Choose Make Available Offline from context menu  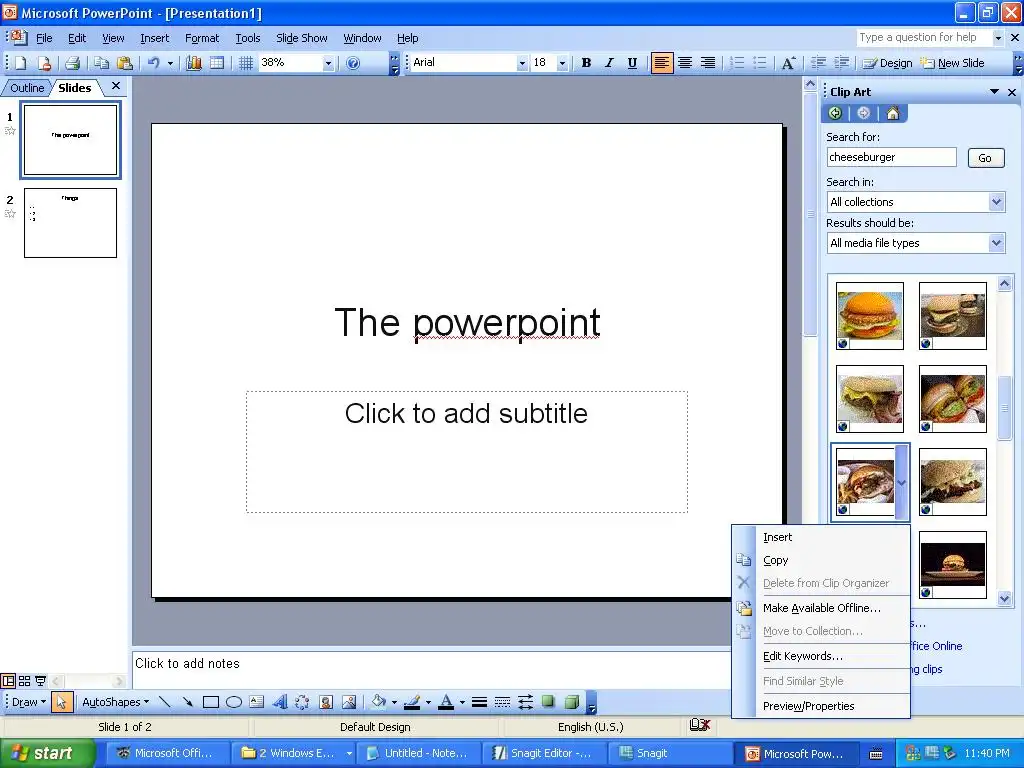pyautogui.click(x=822, y=608)
